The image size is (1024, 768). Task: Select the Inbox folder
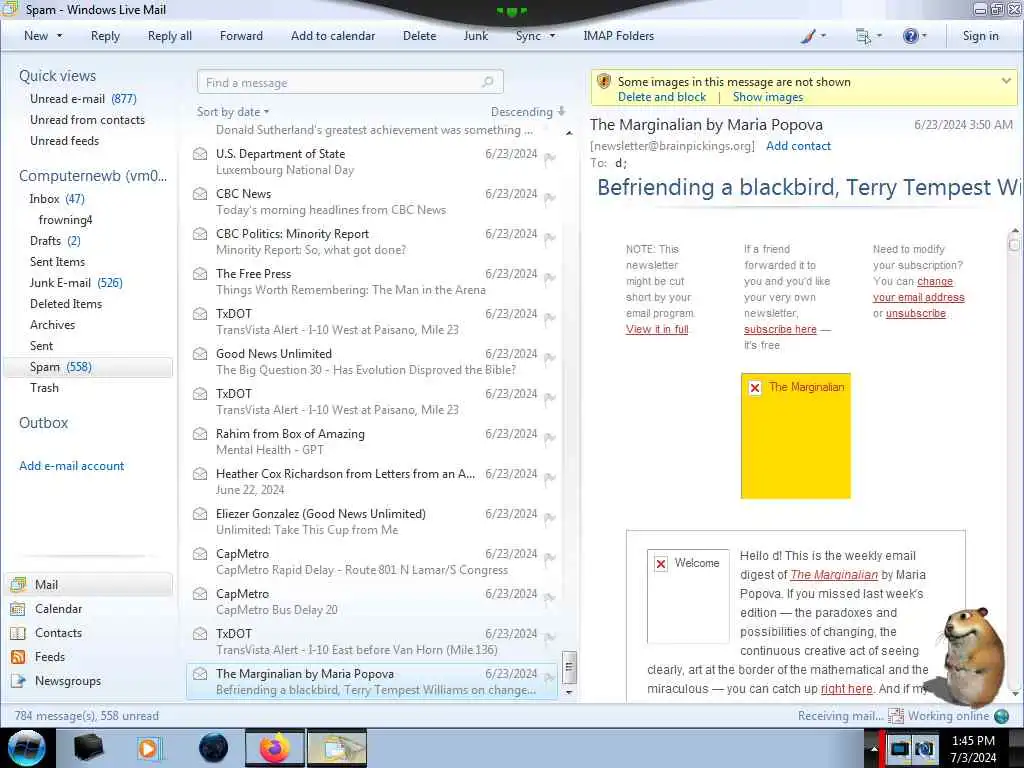coord(57,199)
